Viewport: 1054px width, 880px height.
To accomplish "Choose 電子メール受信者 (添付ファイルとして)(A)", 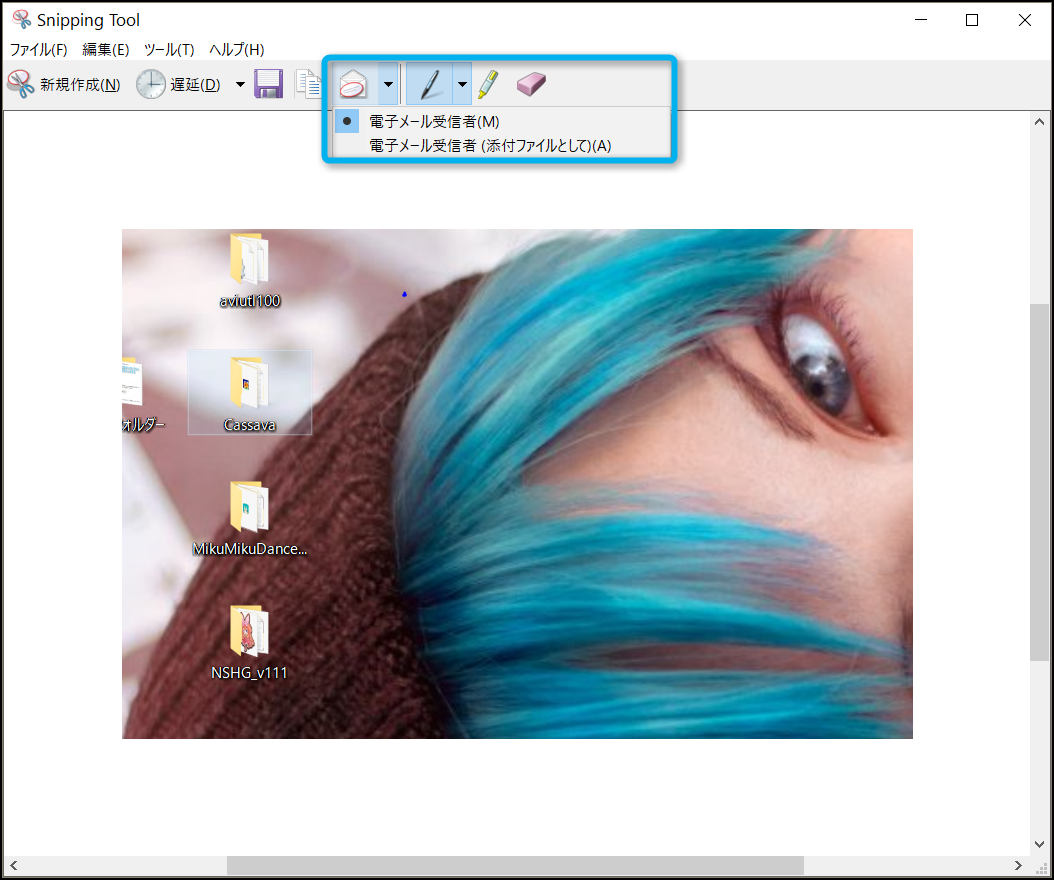I will (x=489, y=146).
